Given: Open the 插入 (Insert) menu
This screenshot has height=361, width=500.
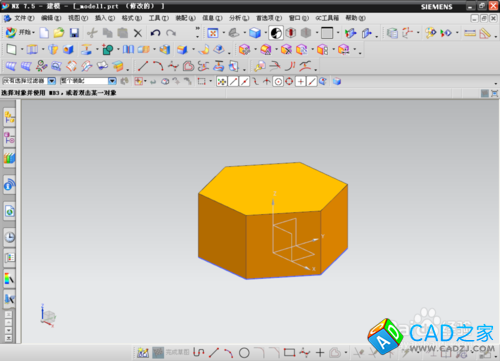Looking at the screenshot, I should [x=105, y=18].
